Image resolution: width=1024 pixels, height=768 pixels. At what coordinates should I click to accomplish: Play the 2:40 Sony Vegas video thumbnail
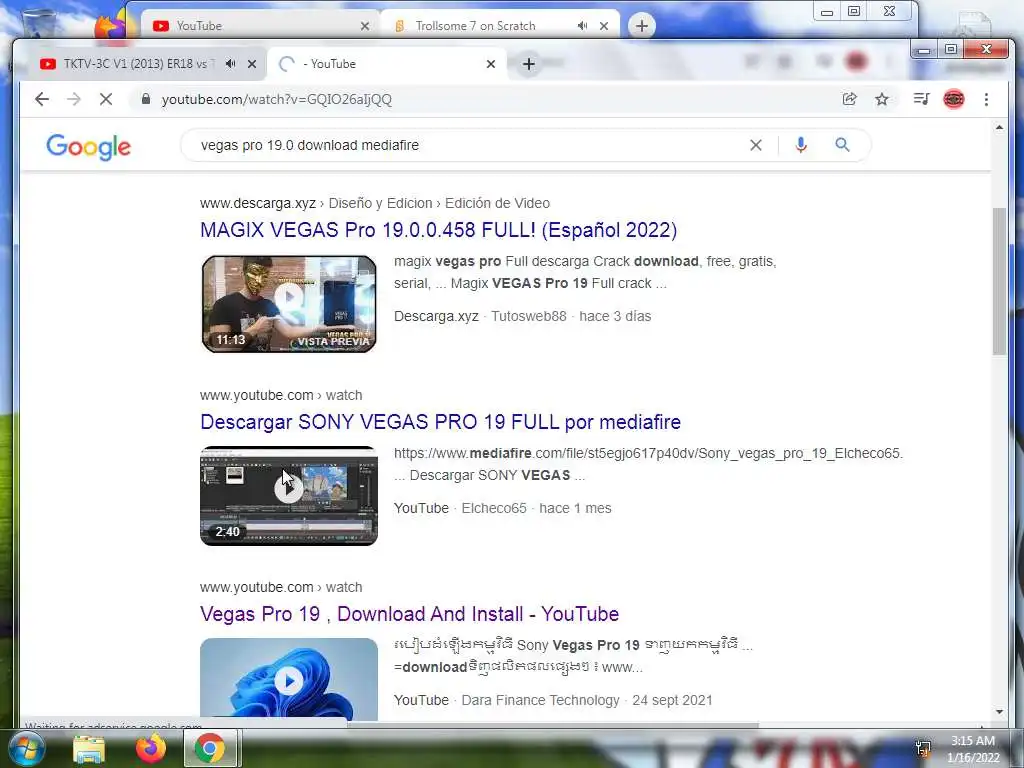tap(289, 496)
